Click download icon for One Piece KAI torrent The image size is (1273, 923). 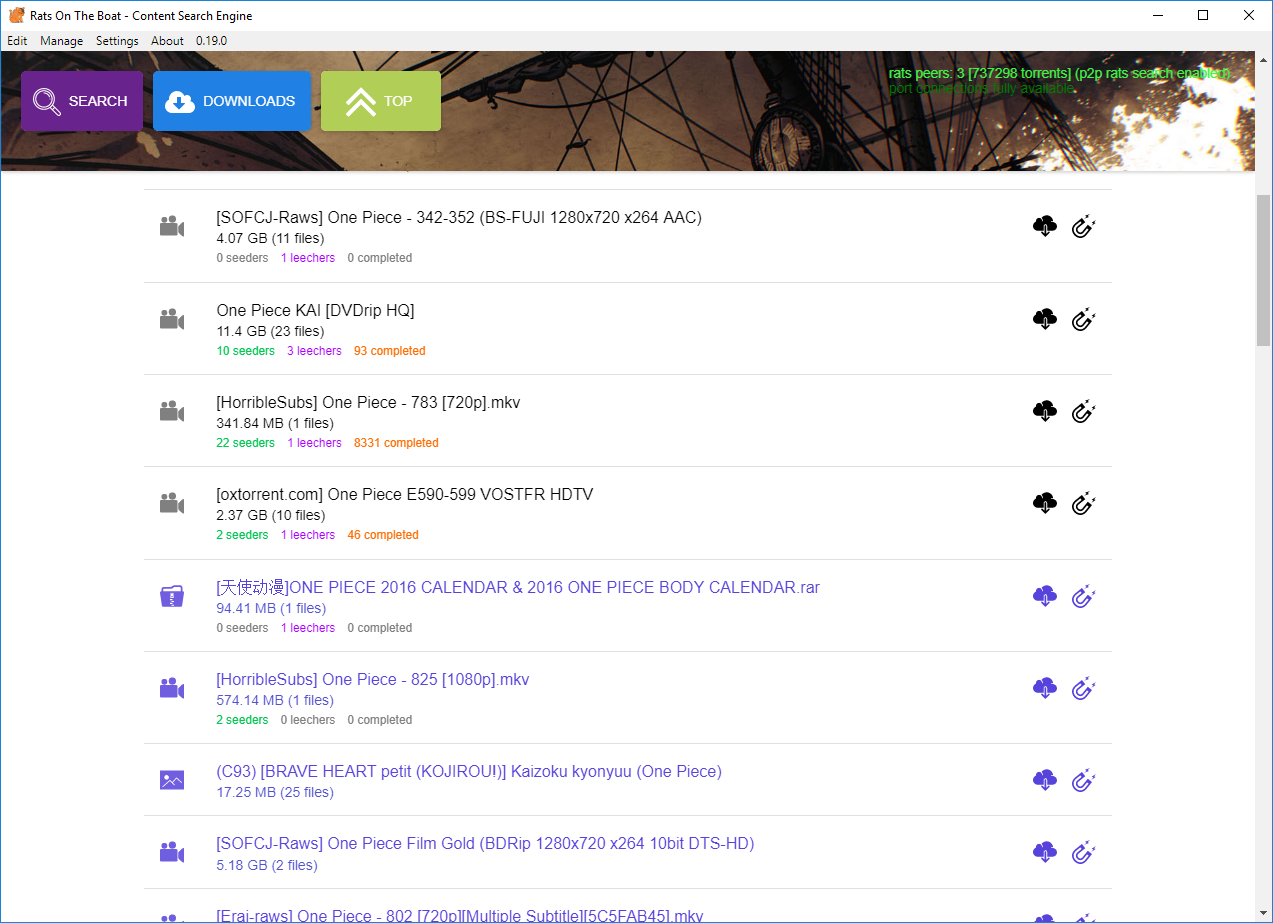pyautogui.click(x=1045, y=319)
